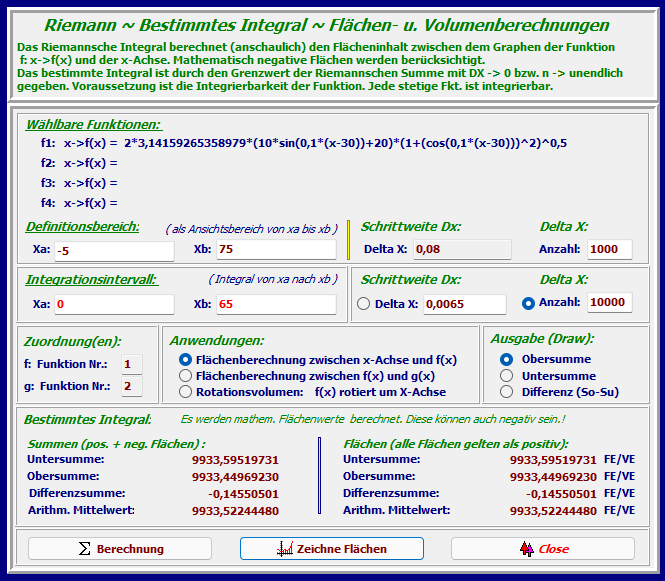Click the Integrationsintervall Xb field with 65
Image resolution: width=665 pixels, height=581 pixels.
(274, 304)
